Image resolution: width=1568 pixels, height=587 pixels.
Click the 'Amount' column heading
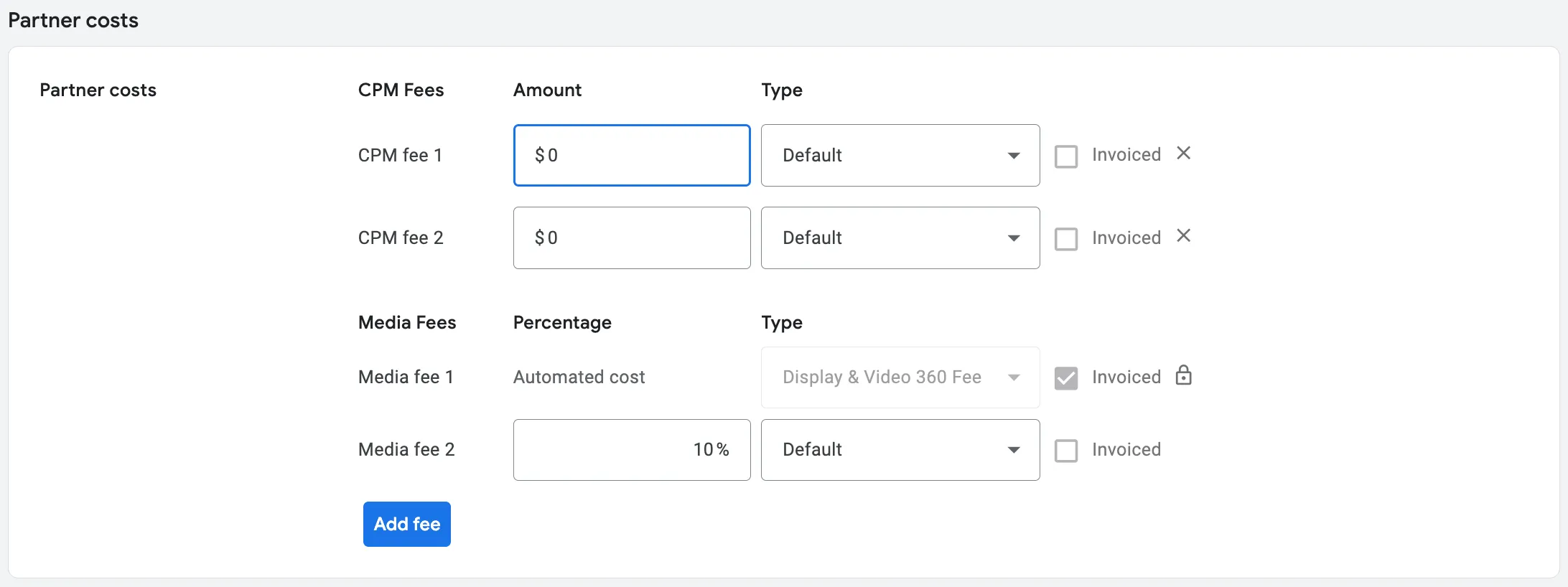(548, 90)
